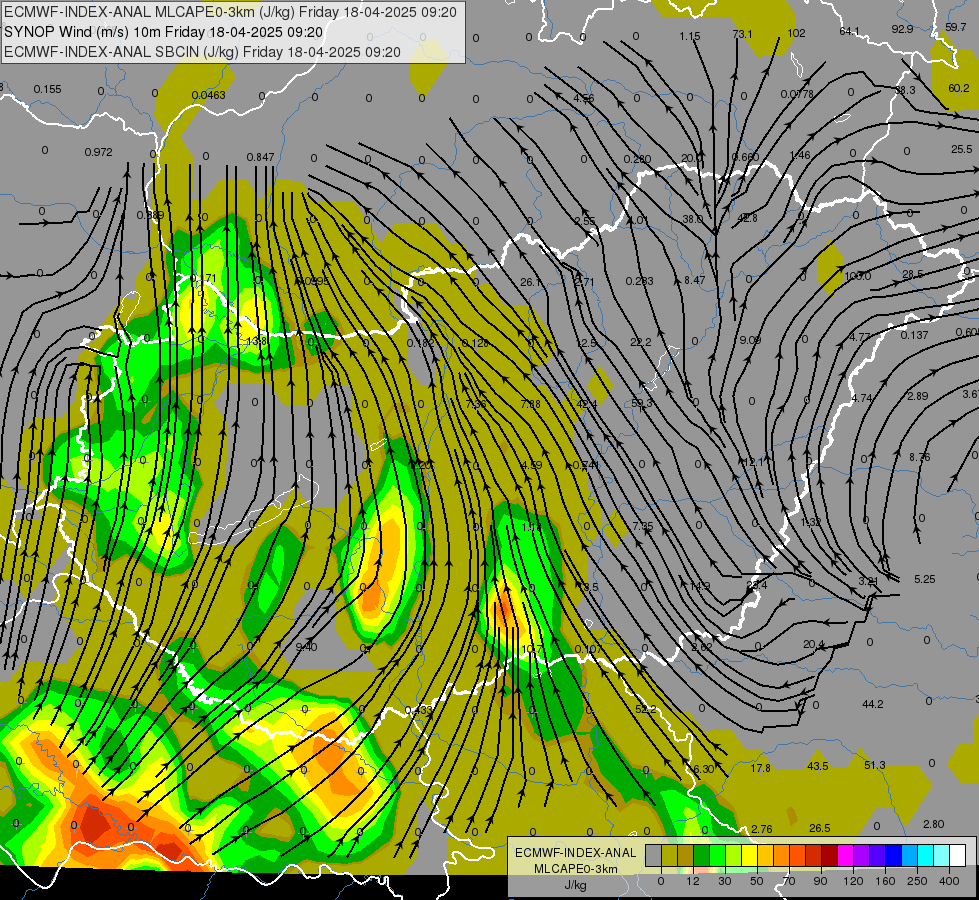Click the map value '0.847'
Image resolution: width=979 pixels, height=900 pixels.
tap(260, 157)
